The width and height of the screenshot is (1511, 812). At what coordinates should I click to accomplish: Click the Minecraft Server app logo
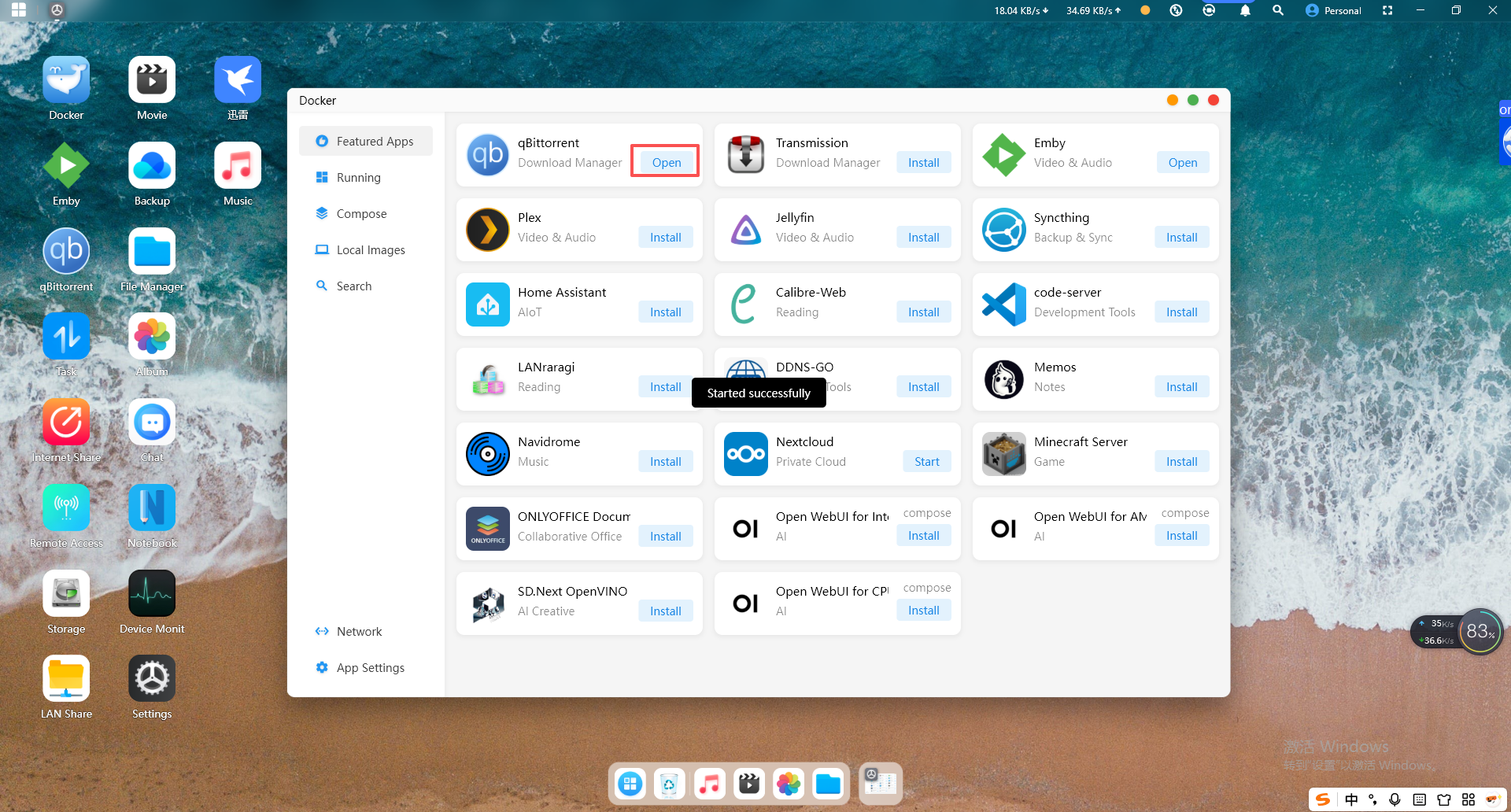(1004, 454)
